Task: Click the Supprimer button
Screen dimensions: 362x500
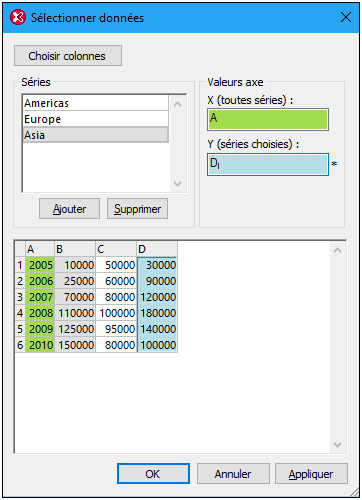Action: click(x=137, y=209)
